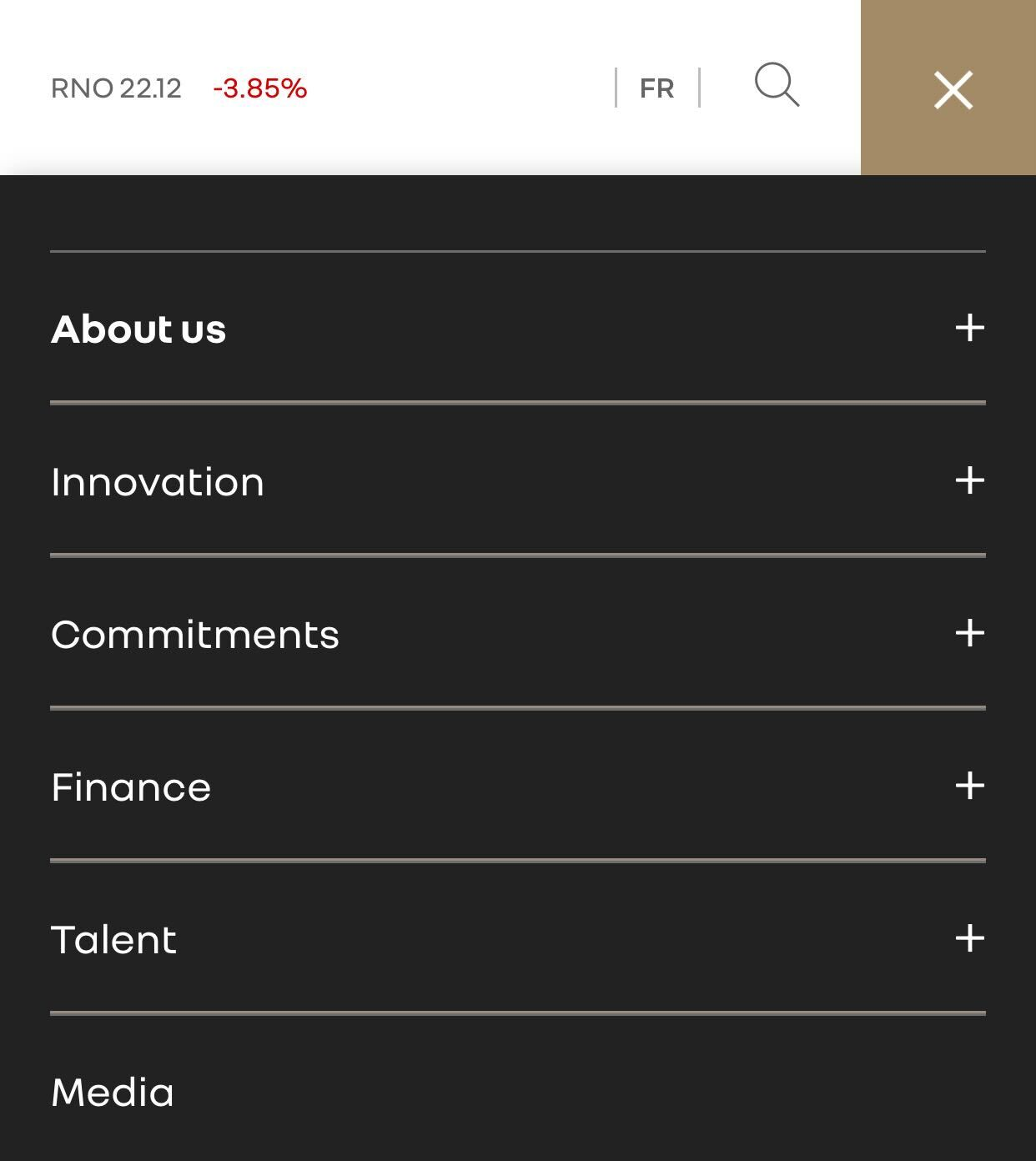The image size is (1036, 1161).
Task: Select the Innovation menu item
Action: click(158, 482)
